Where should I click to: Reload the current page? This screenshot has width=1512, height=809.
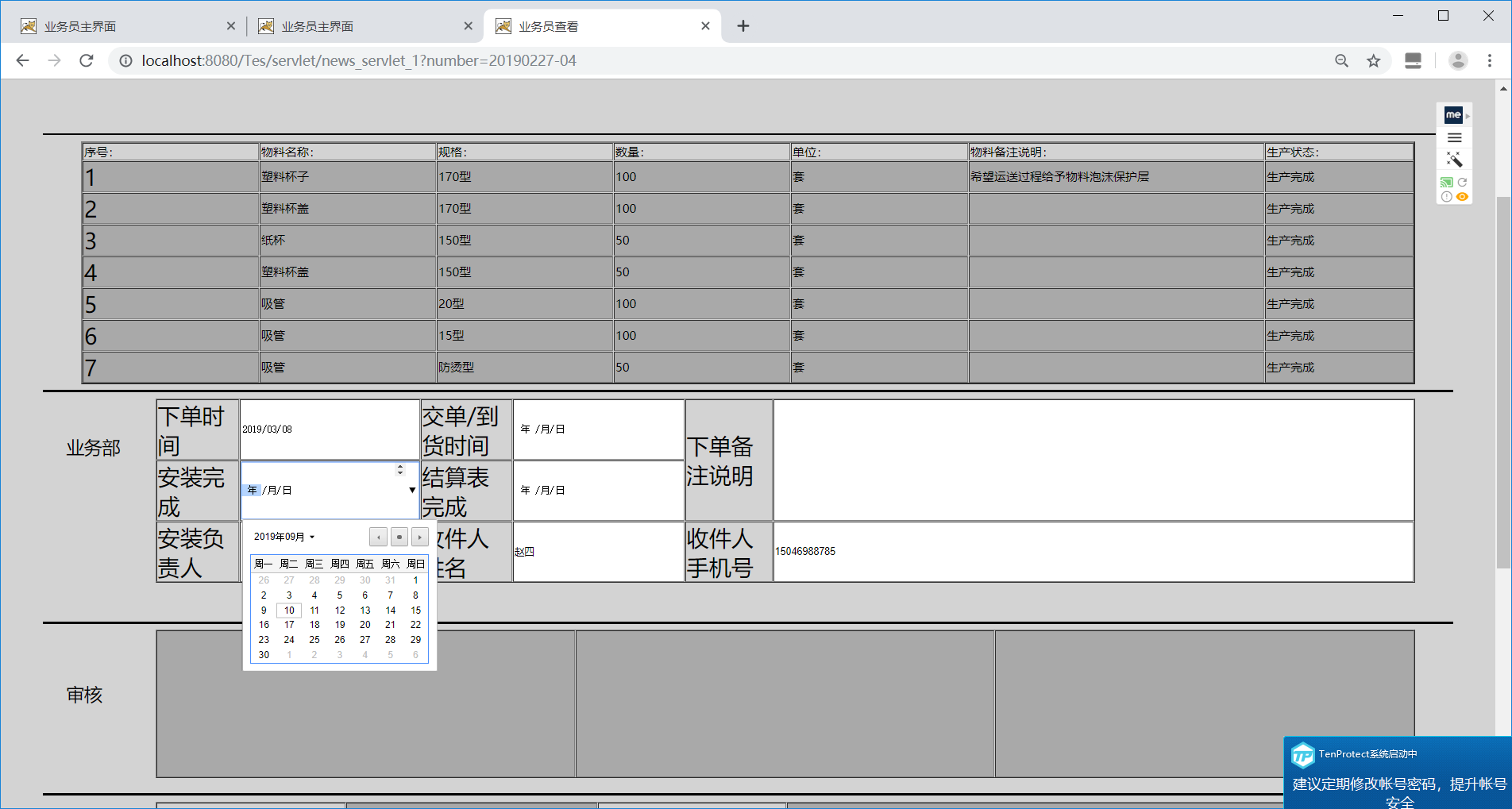(87, 60)
